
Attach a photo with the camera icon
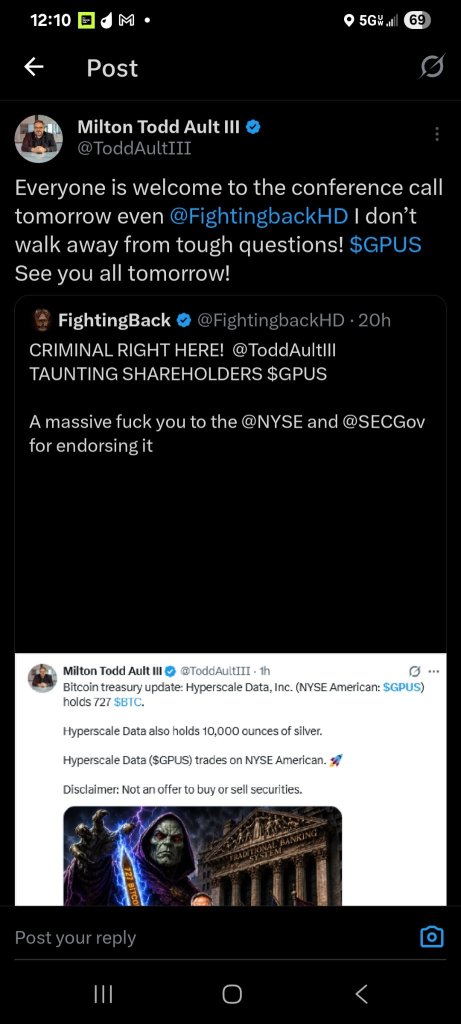tap(431, 938)
